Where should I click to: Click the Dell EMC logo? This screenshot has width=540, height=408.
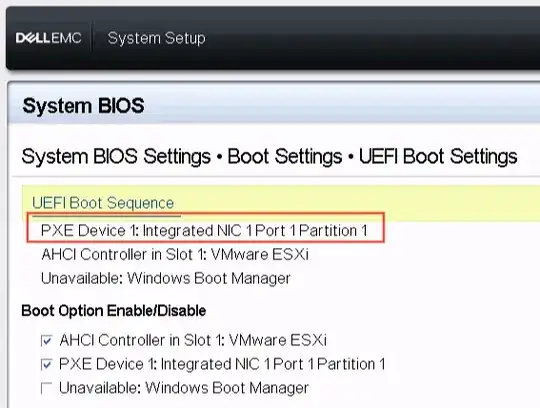click(x=49, y=38)
